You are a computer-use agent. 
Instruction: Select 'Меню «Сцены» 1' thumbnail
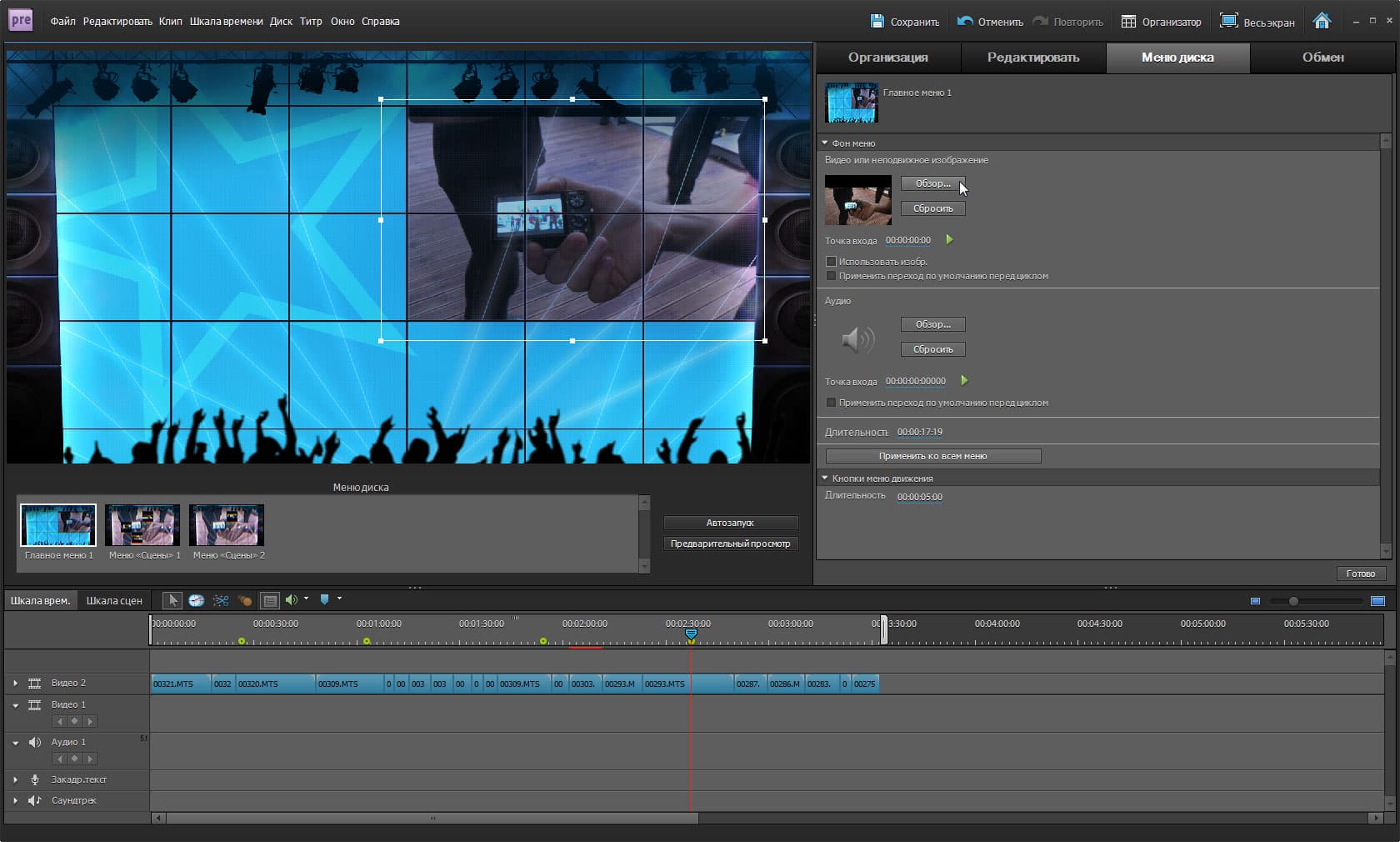coord(142,525)
